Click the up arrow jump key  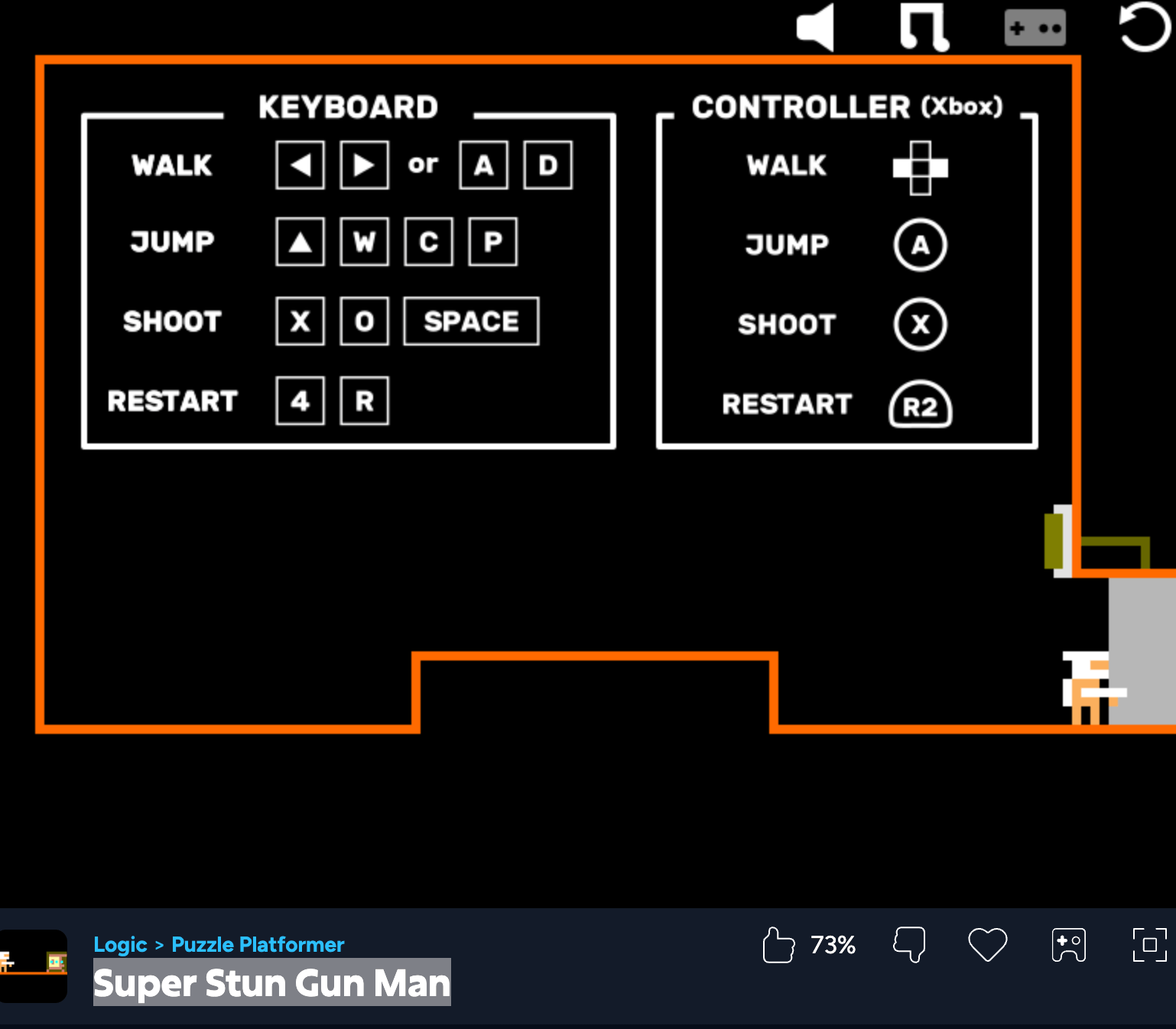(300, 242)
